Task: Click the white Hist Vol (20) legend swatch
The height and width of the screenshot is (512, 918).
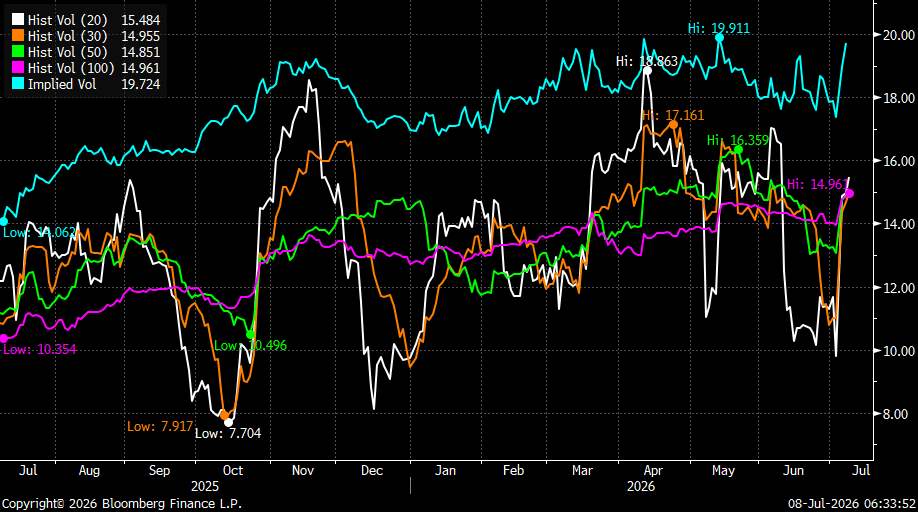Action: coord(18,20)
